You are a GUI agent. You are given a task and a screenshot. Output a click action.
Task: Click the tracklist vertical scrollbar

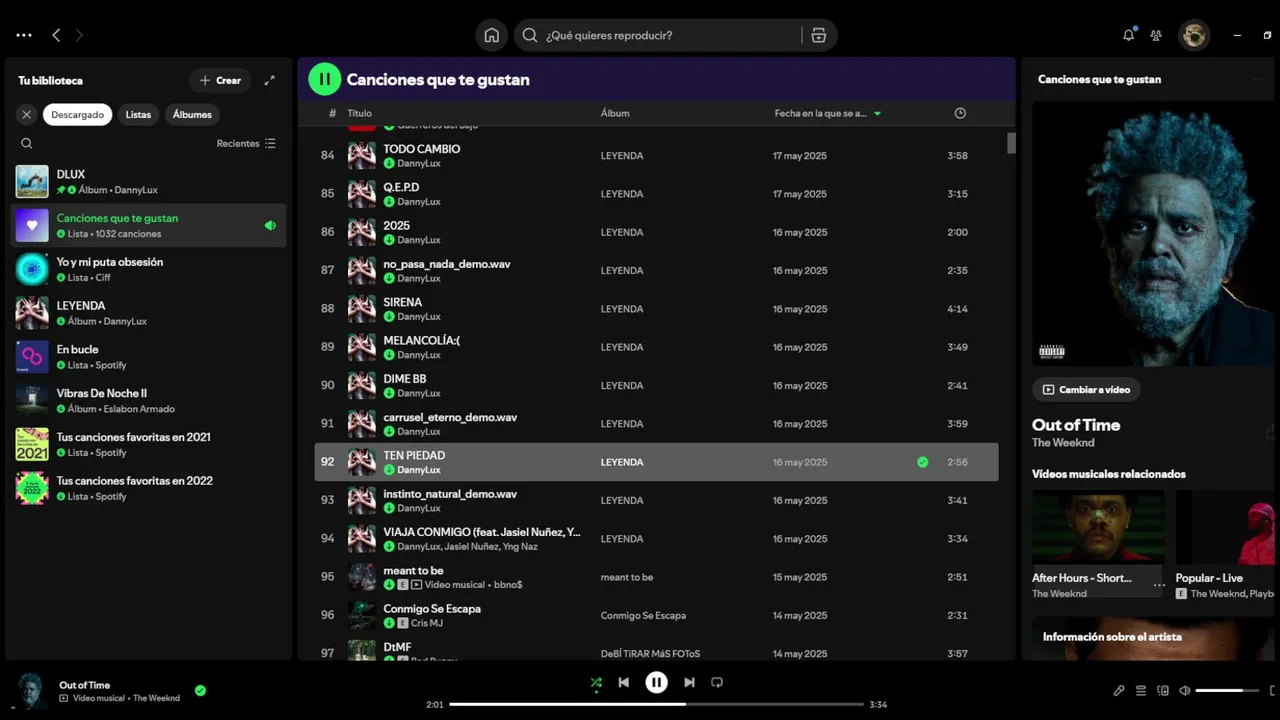[1011, 143]
